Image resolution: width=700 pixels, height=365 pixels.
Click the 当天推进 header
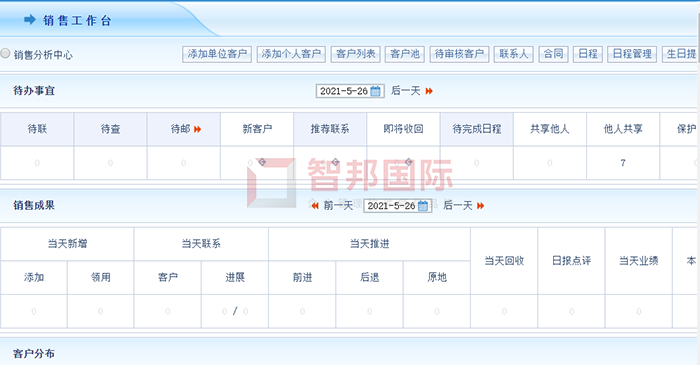(x=369, y=244)
